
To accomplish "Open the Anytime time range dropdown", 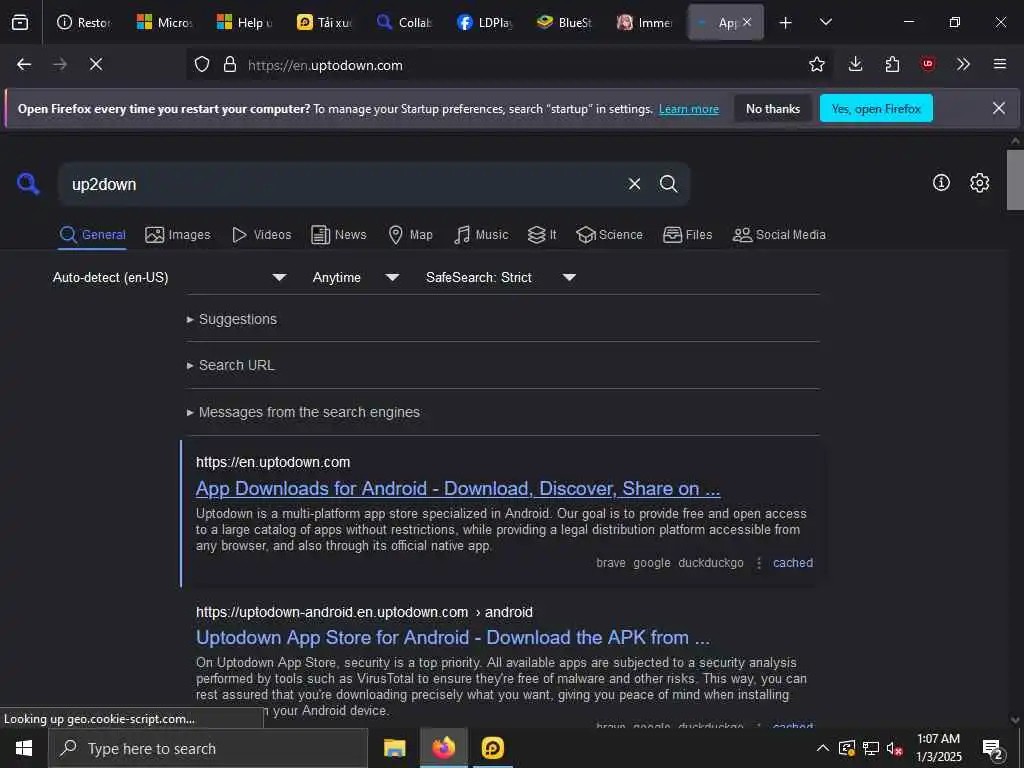I will (355, 278).
